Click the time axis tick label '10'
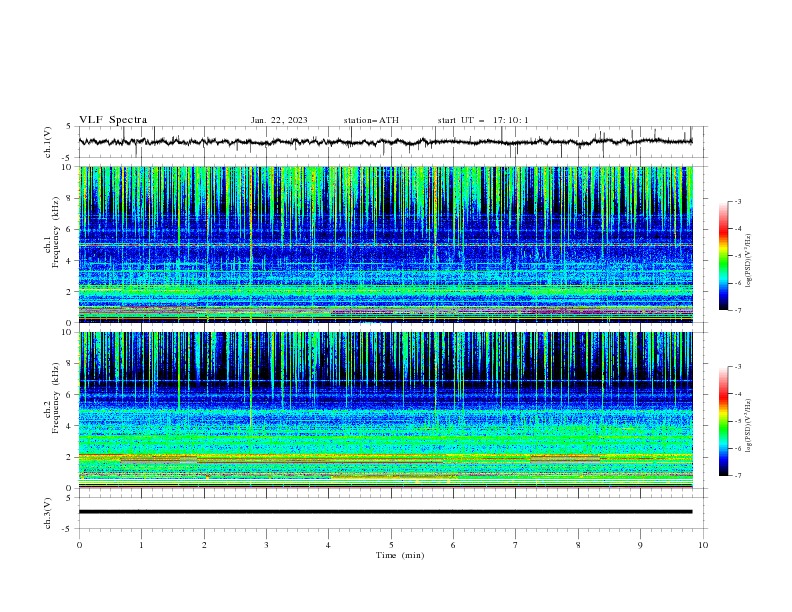The height and width of the screenshot is (612, 792). click(x=703, y=545)
